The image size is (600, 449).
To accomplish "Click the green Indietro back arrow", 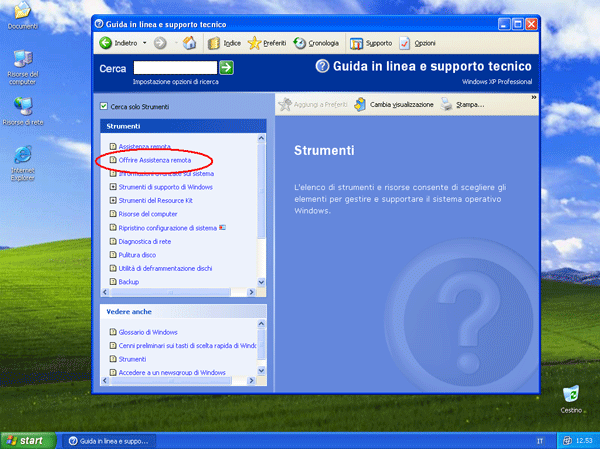I will pos(106,43).
